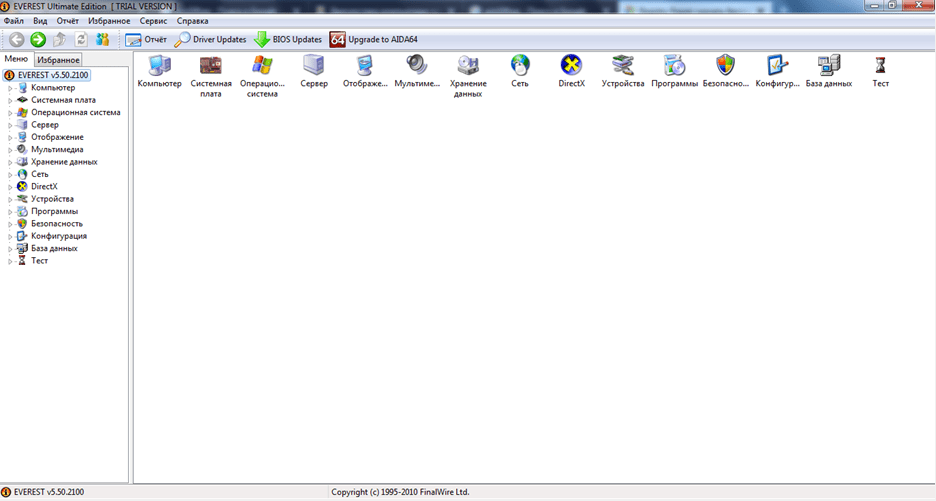Switch to the Избранное sidebar tab
The width and height of the screenshot is (936, 501).
click(x=58, y=60)
